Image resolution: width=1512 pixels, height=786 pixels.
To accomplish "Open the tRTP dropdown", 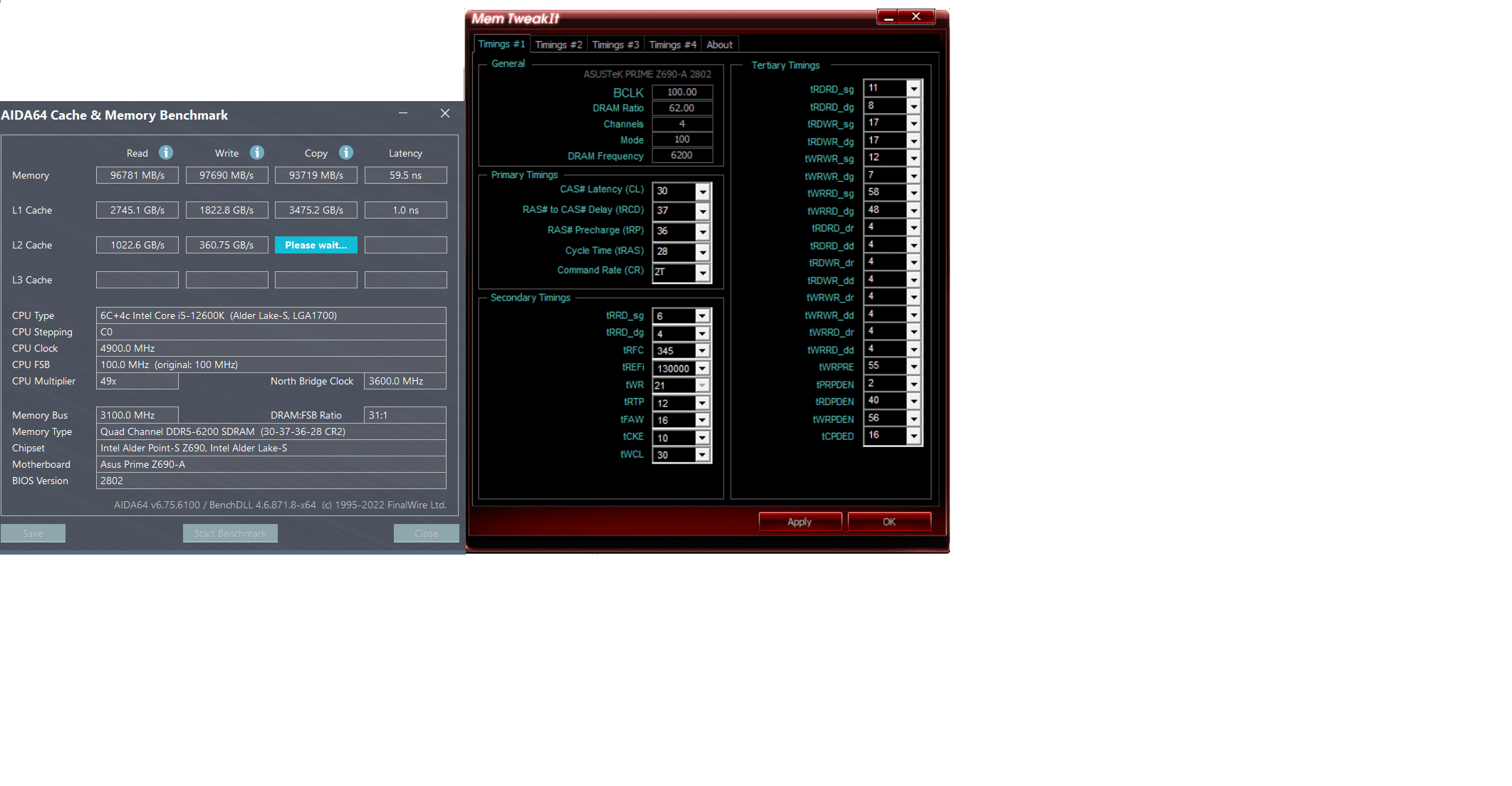I will 702,403.
